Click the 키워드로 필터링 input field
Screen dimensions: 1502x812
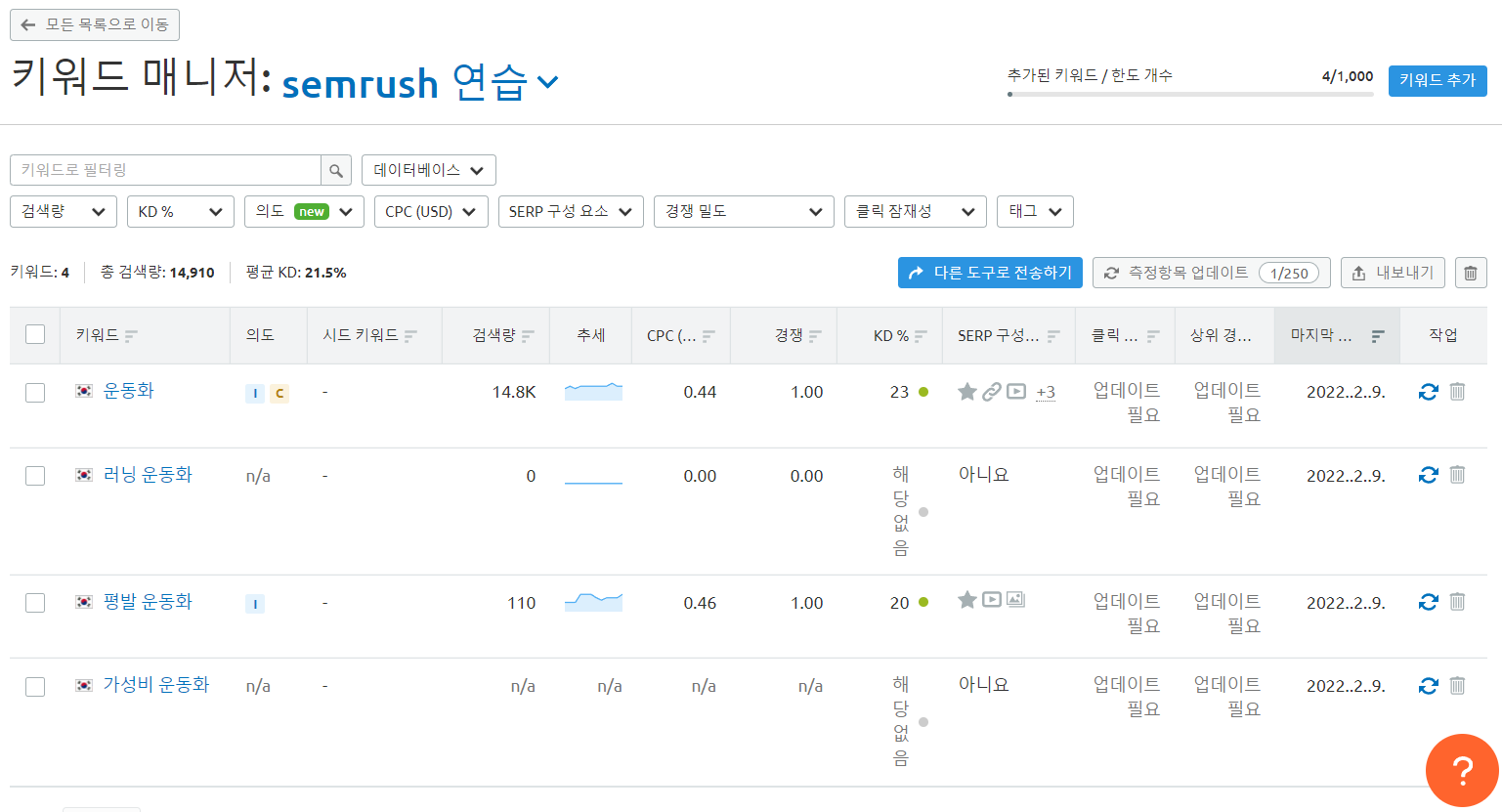(x=165, y=170)
